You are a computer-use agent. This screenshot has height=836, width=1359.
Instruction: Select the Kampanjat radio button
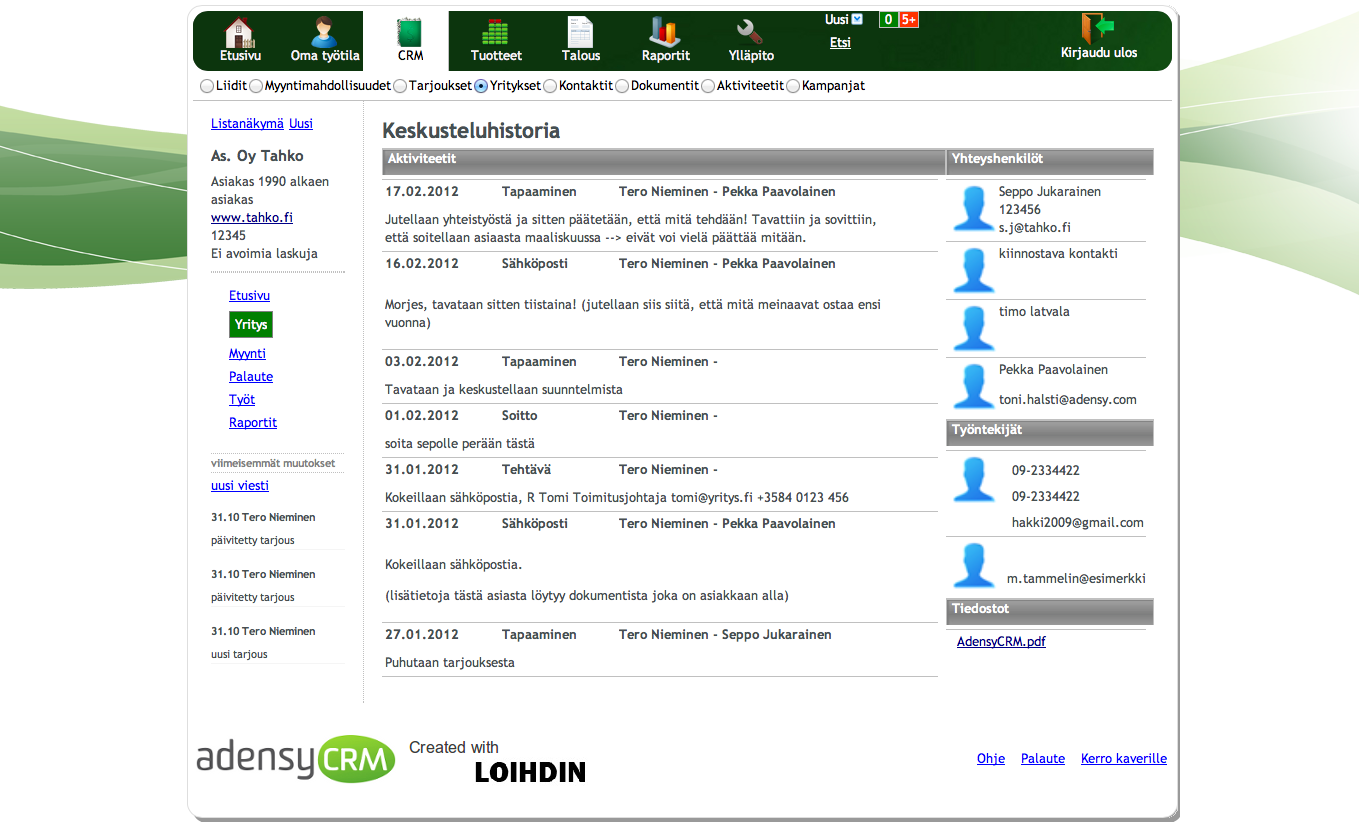[793, 86]
